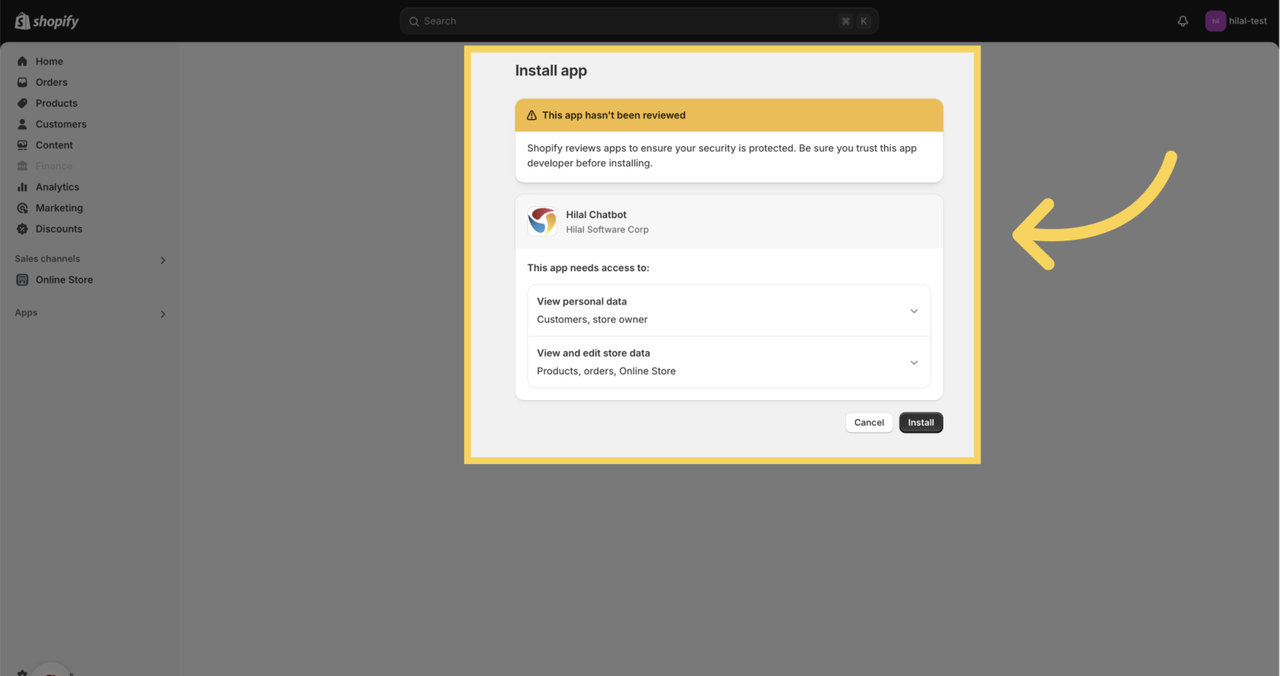Click the Finance sidebar icon
Image resolution: width=1280 pixels, height=676 pixels.
22,166
